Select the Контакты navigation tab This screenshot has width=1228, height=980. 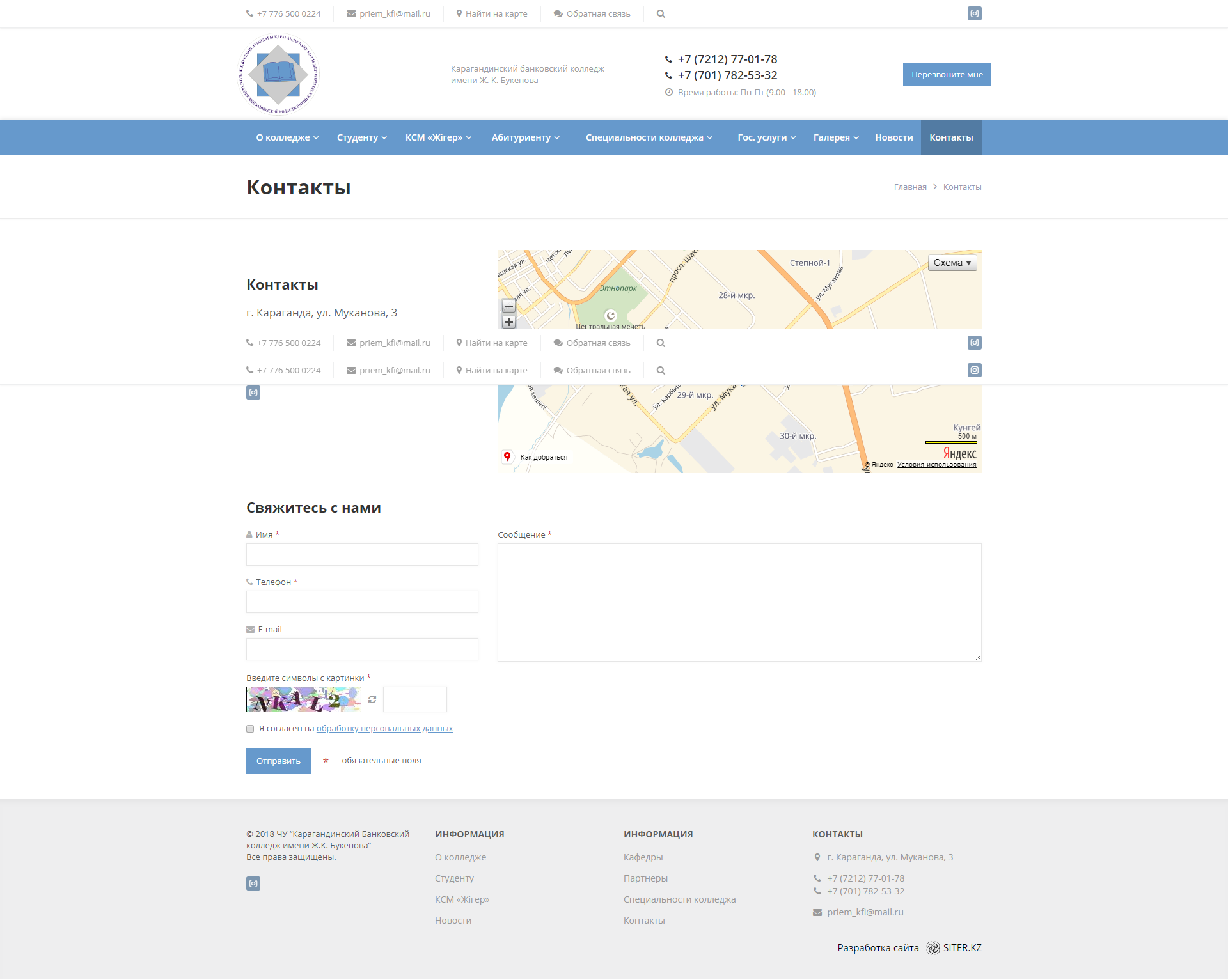(x=951, y=137)
